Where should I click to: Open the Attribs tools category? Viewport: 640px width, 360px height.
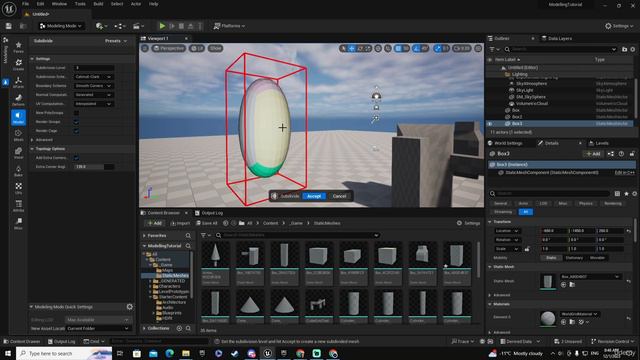[18, 206]
